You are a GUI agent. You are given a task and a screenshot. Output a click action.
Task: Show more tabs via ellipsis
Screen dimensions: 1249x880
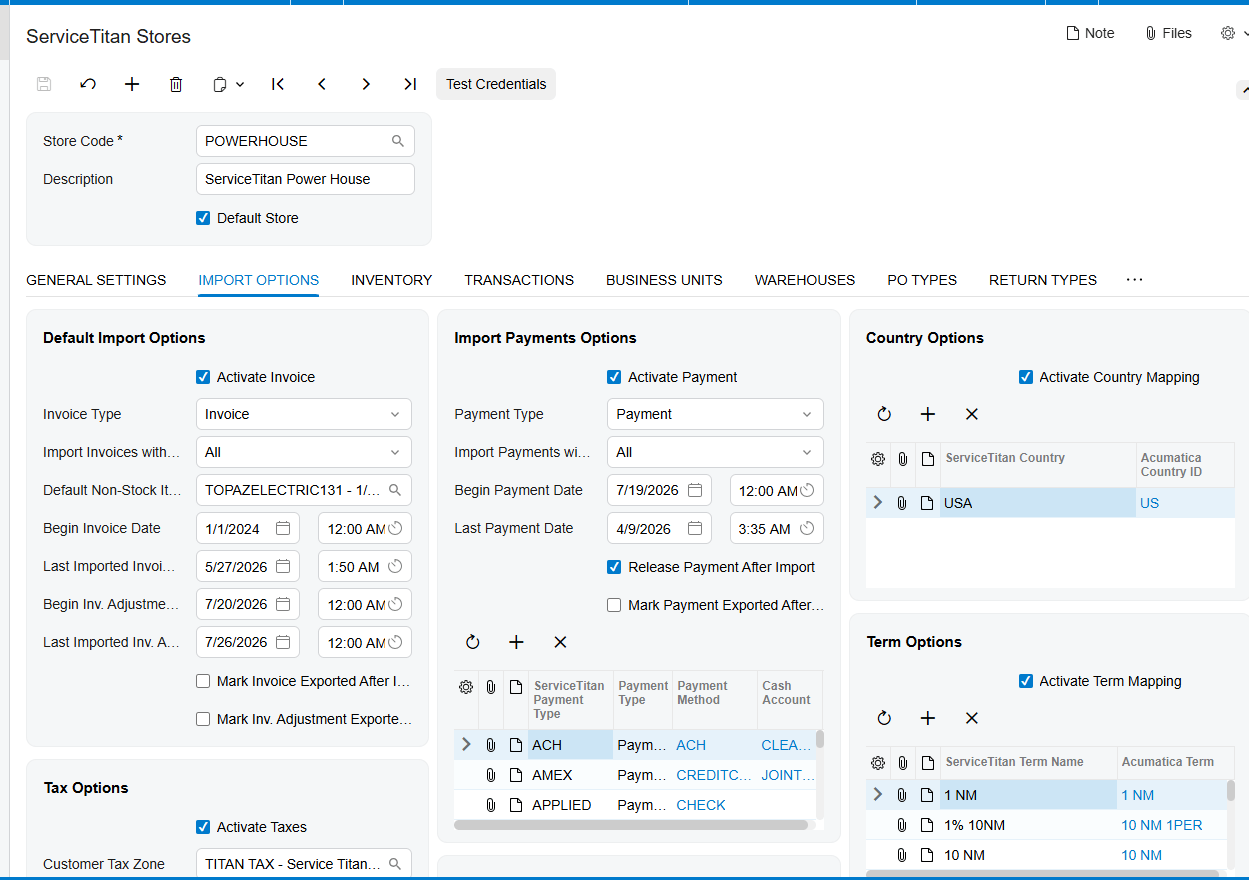1134,280
